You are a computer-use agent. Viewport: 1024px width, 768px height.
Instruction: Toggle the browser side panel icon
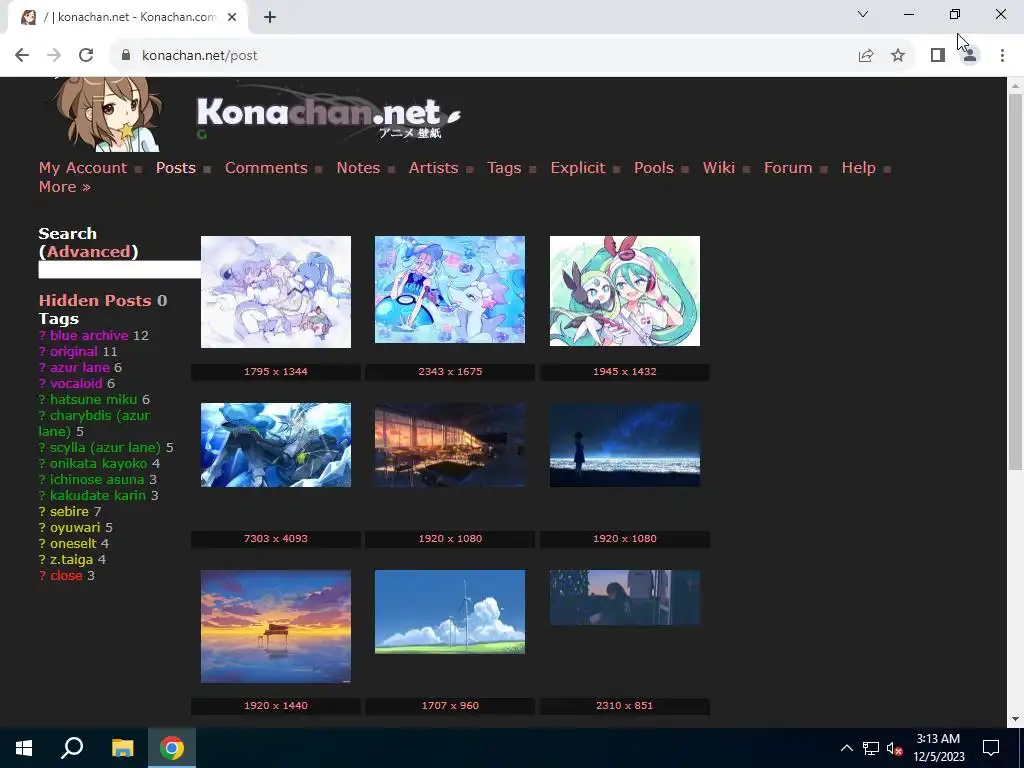coord(938,56)
